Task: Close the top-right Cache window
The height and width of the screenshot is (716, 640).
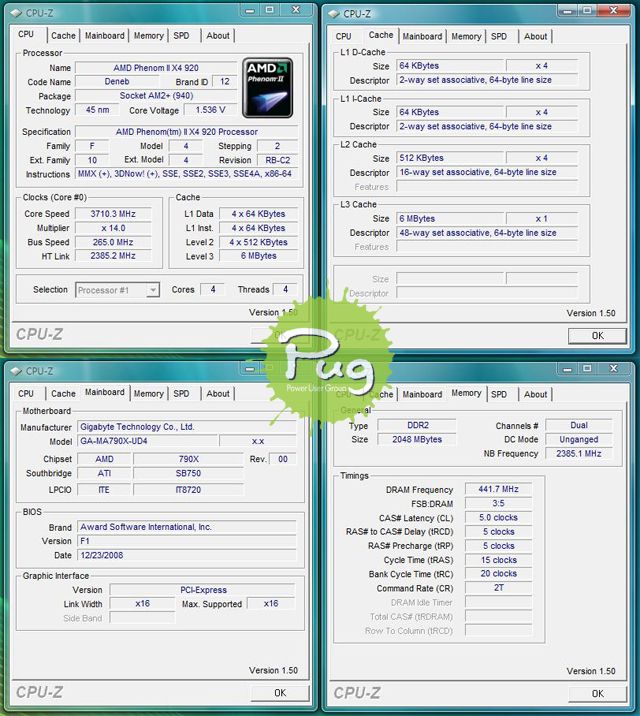Action: [x=614, y=11]
